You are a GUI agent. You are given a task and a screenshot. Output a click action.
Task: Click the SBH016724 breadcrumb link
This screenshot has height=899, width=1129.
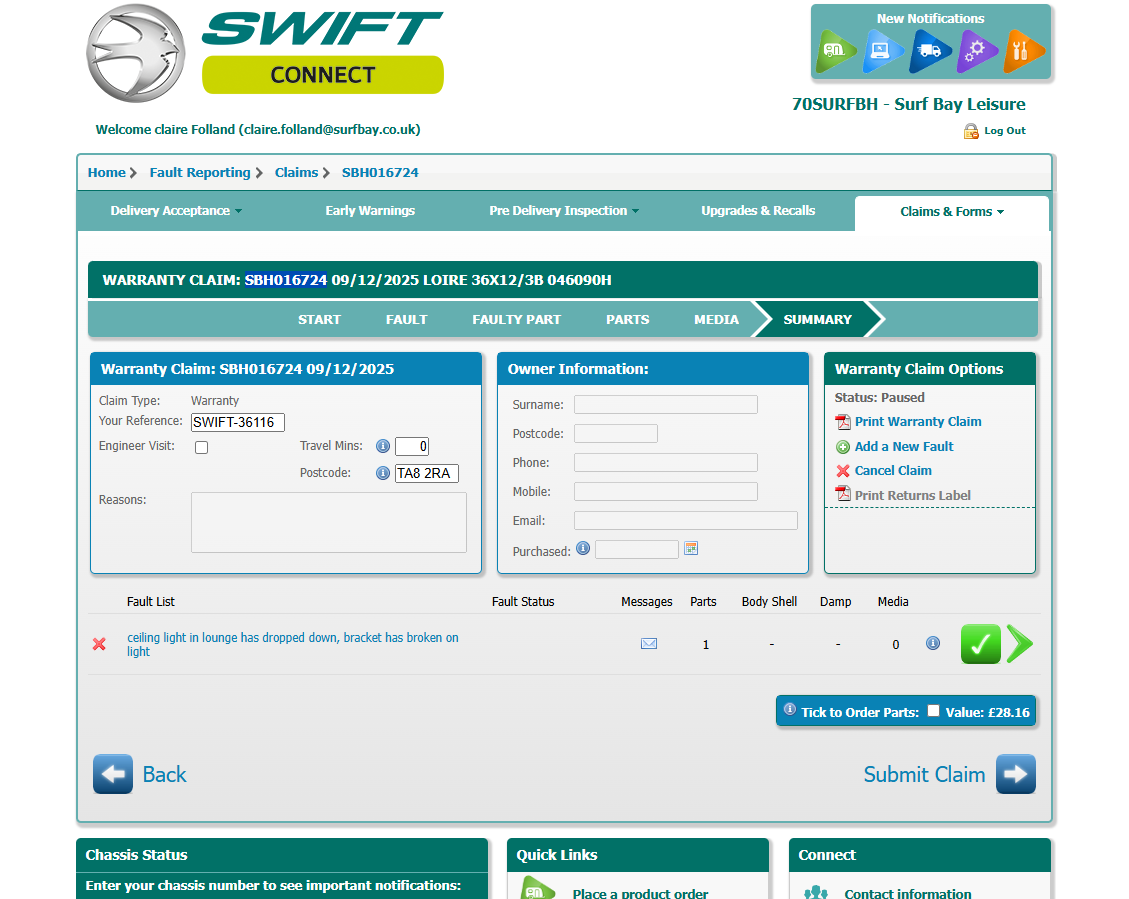click(380, 173)
